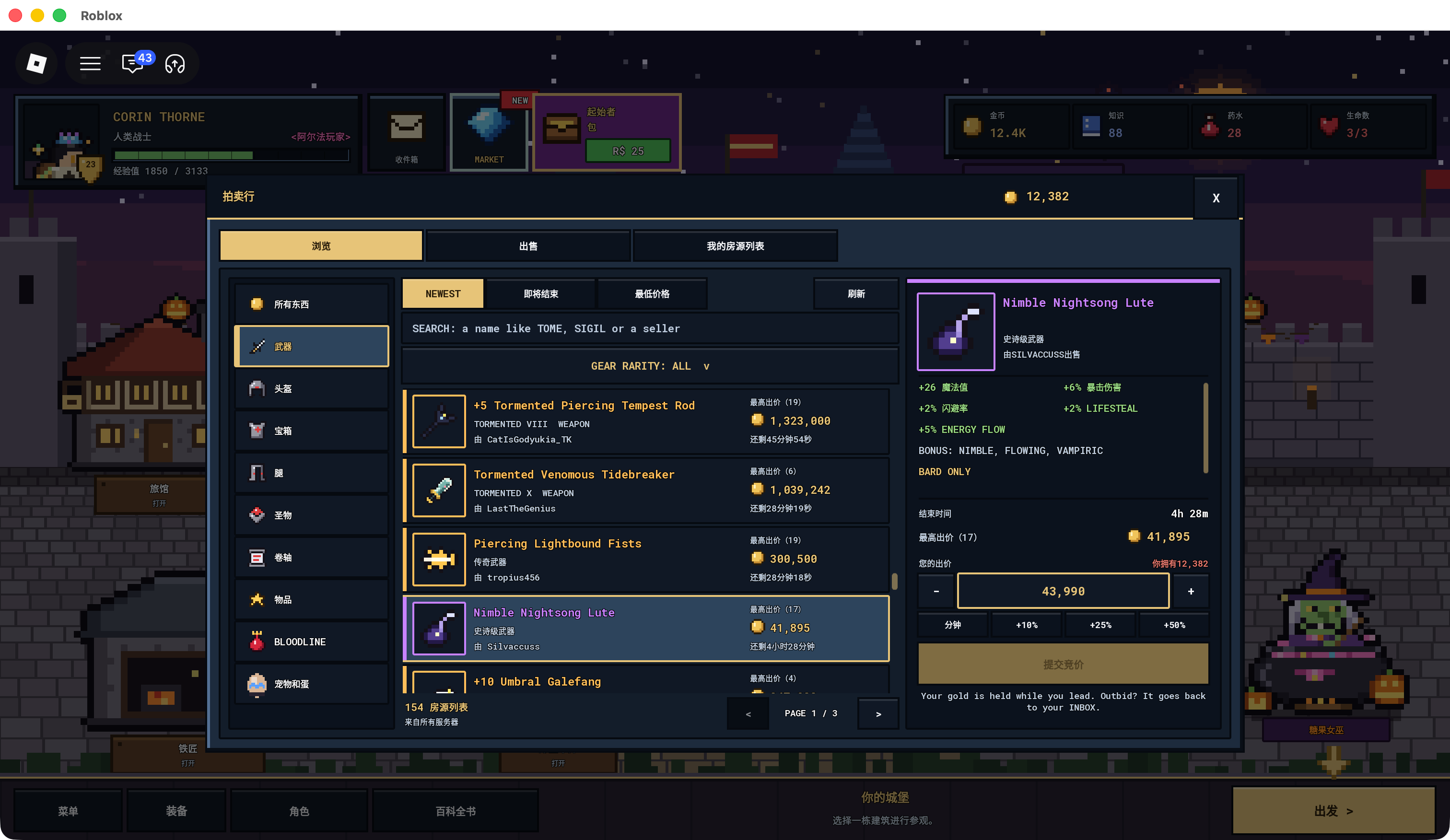This screenshot has width=1450, height=840.
Task: Click the listings scrollbar thumb
Action: point(894,581)
